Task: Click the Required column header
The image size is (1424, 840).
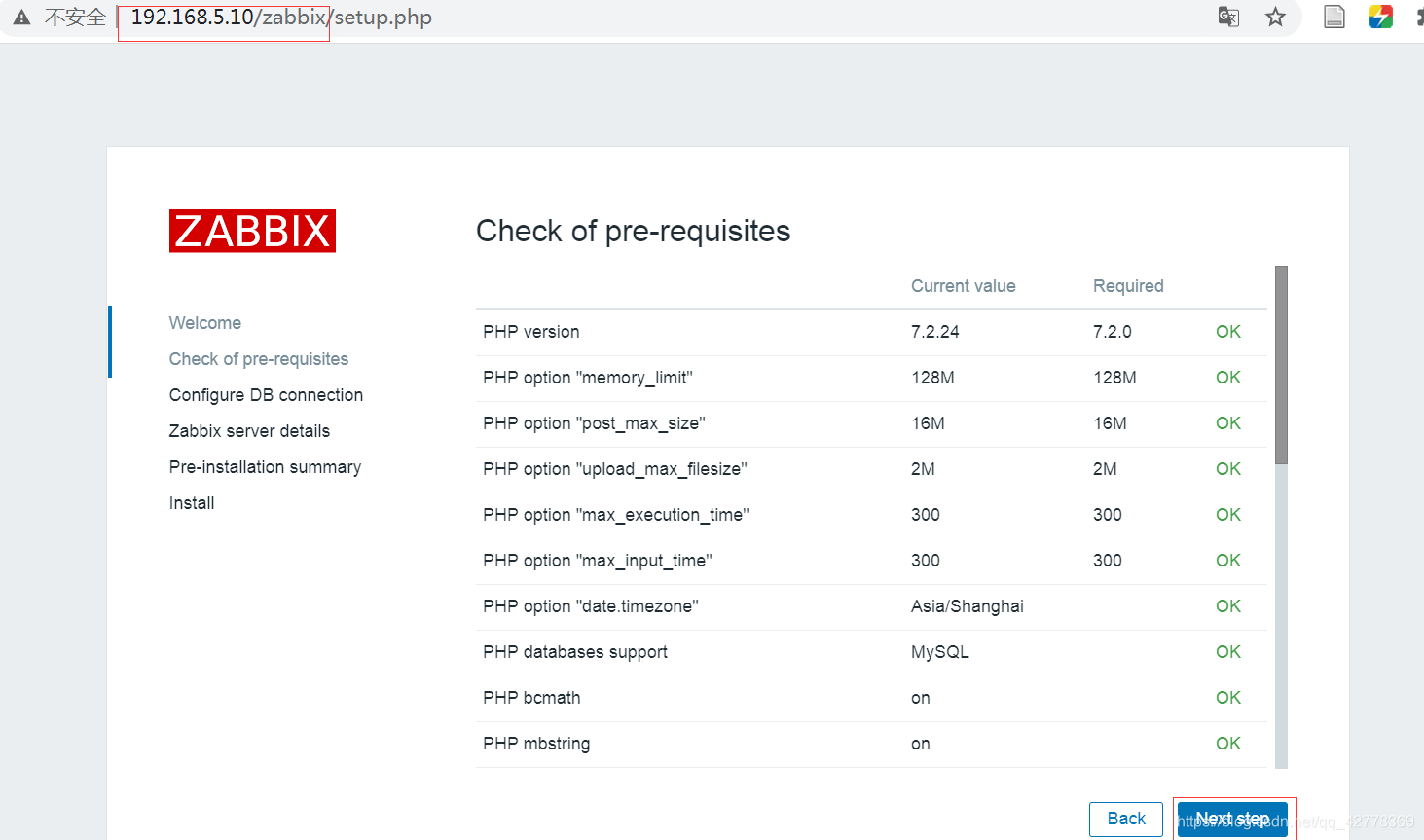Action: (x=1128, y=286)
